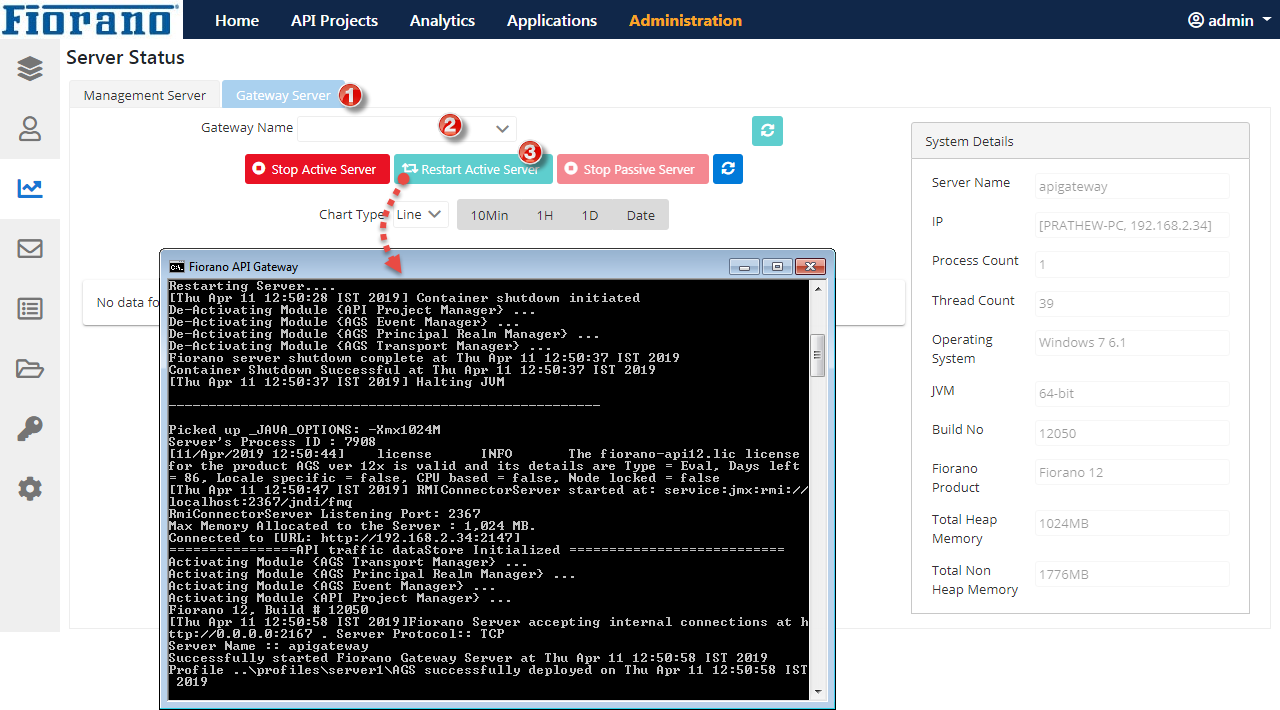Open the folder sidebar icon
The image size is (1280, 710).
30,369
